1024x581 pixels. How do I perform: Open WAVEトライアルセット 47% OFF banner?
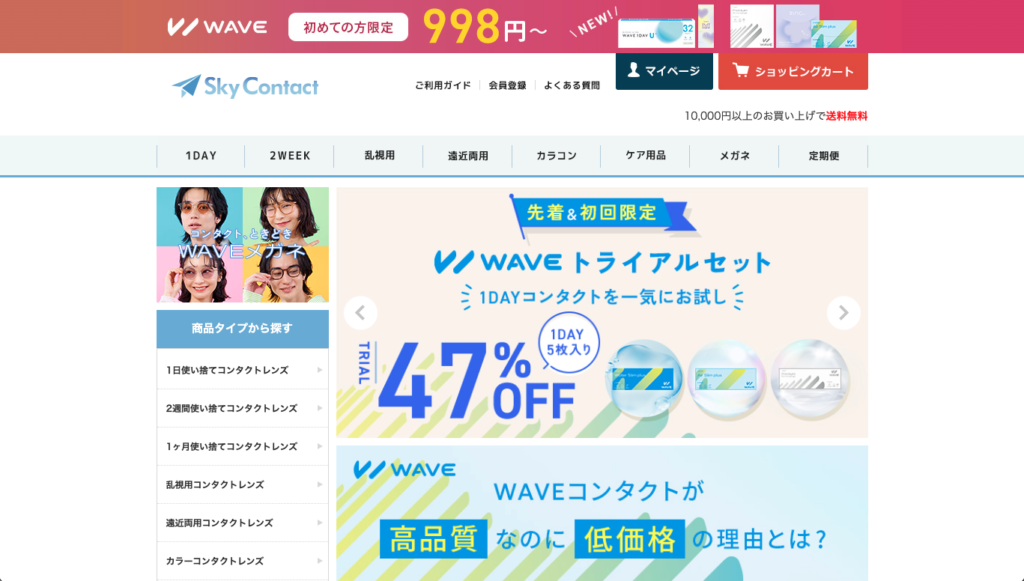[x=602, y=313]
